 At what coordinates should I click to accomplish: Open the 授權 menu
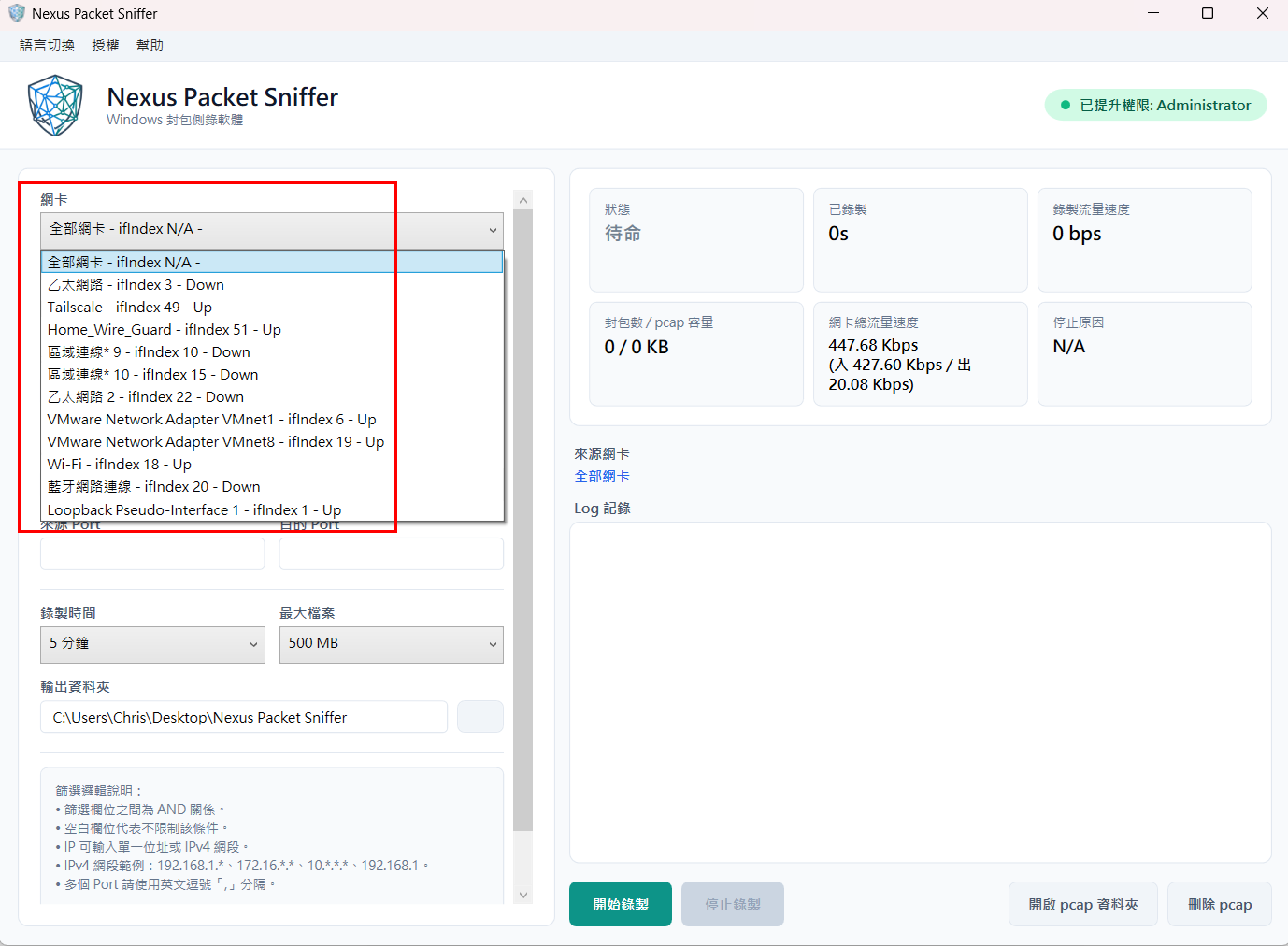coord(106,45)
